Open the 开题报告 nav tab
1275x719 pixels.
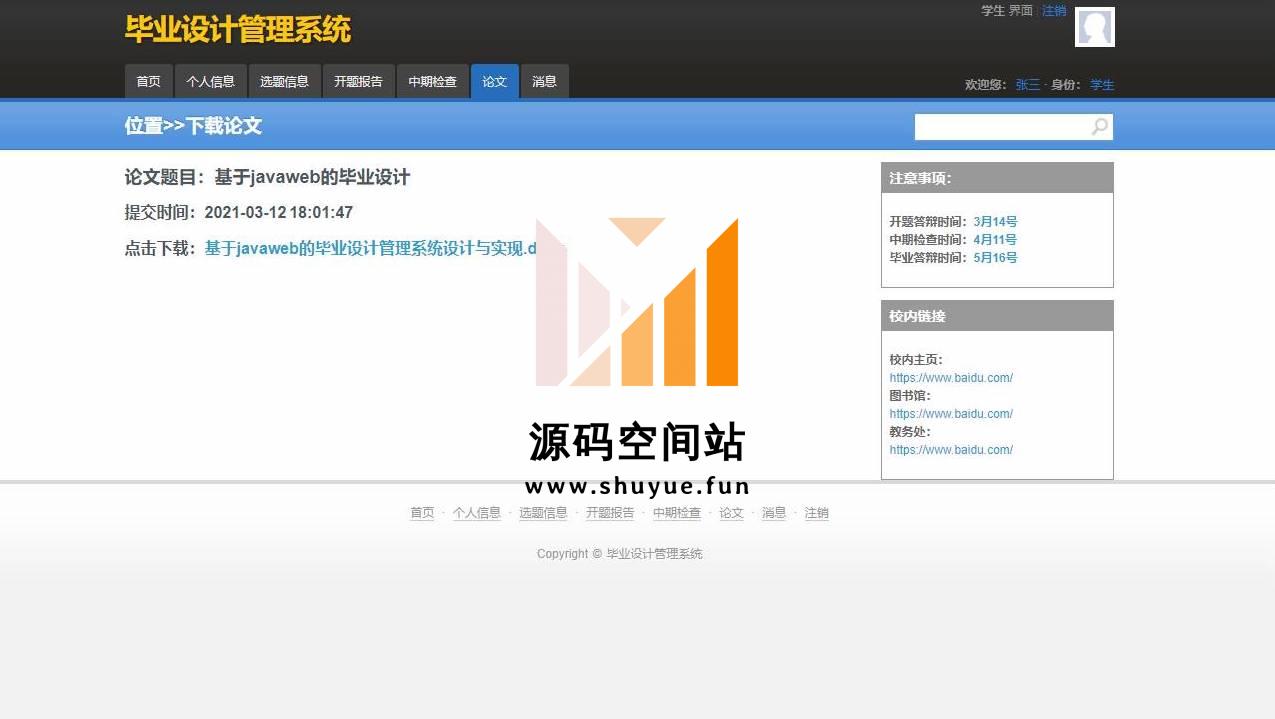pyautogui.click(x=359, y=82)
